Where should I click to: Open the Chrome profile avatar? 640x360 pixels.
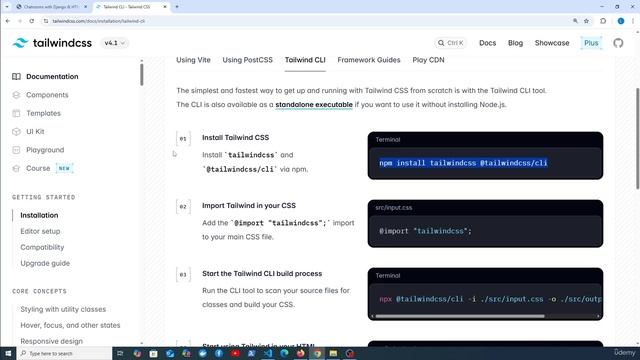click(620, 21)
